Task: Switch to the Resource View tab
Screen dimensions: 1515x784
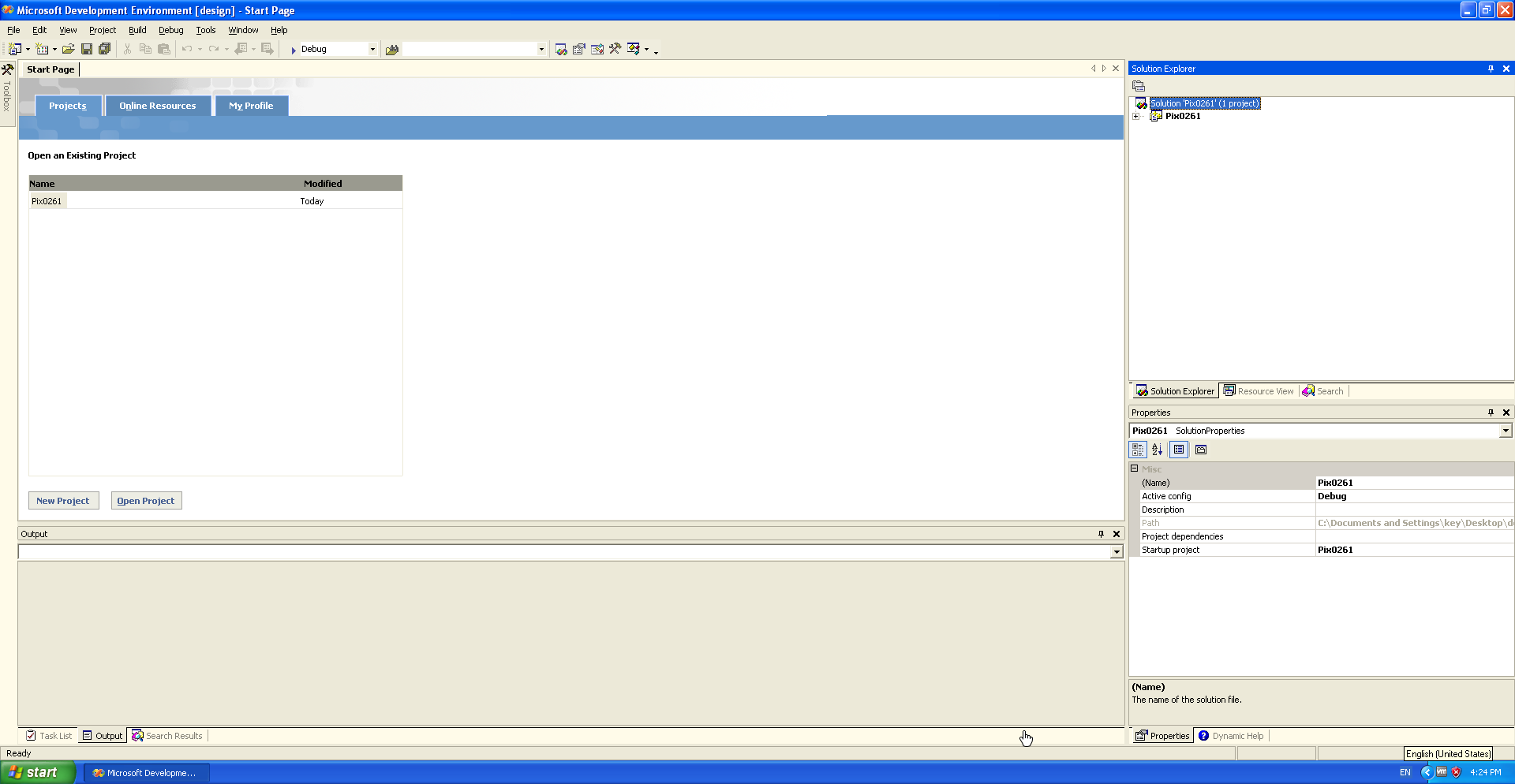Action: click(x=1259, y=391)
